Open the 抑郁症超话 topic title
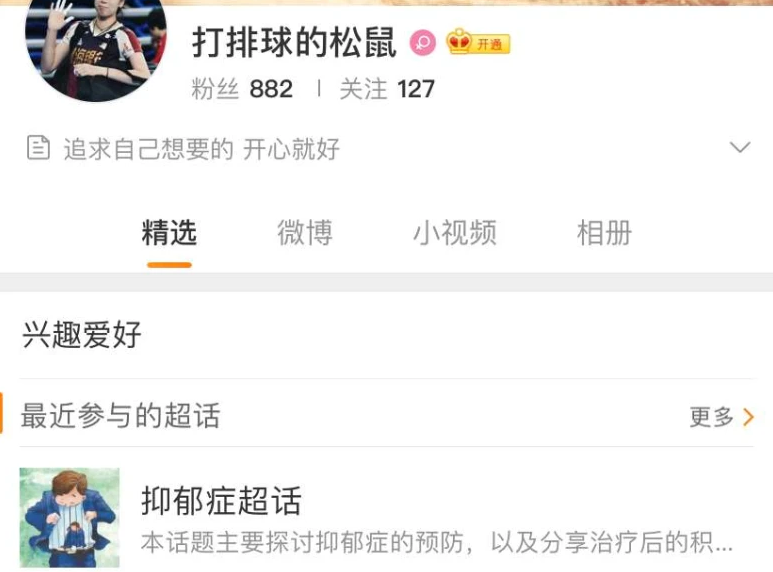Screen dimensions: 773x572 tap(221, 500)
